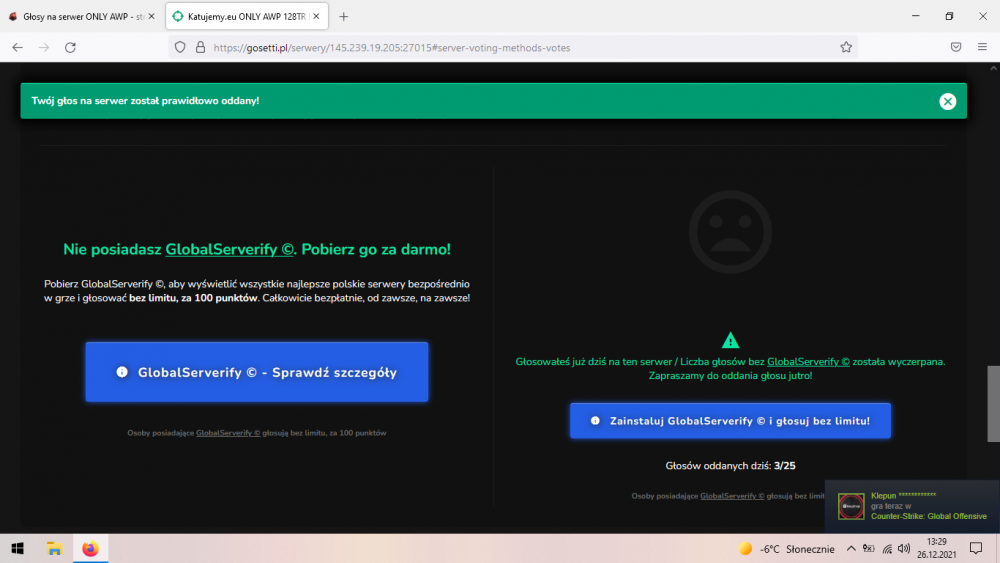Open GlobalServerify link in green heading
This screenshot has width=1000, height=563.
(x=230, y=249)
